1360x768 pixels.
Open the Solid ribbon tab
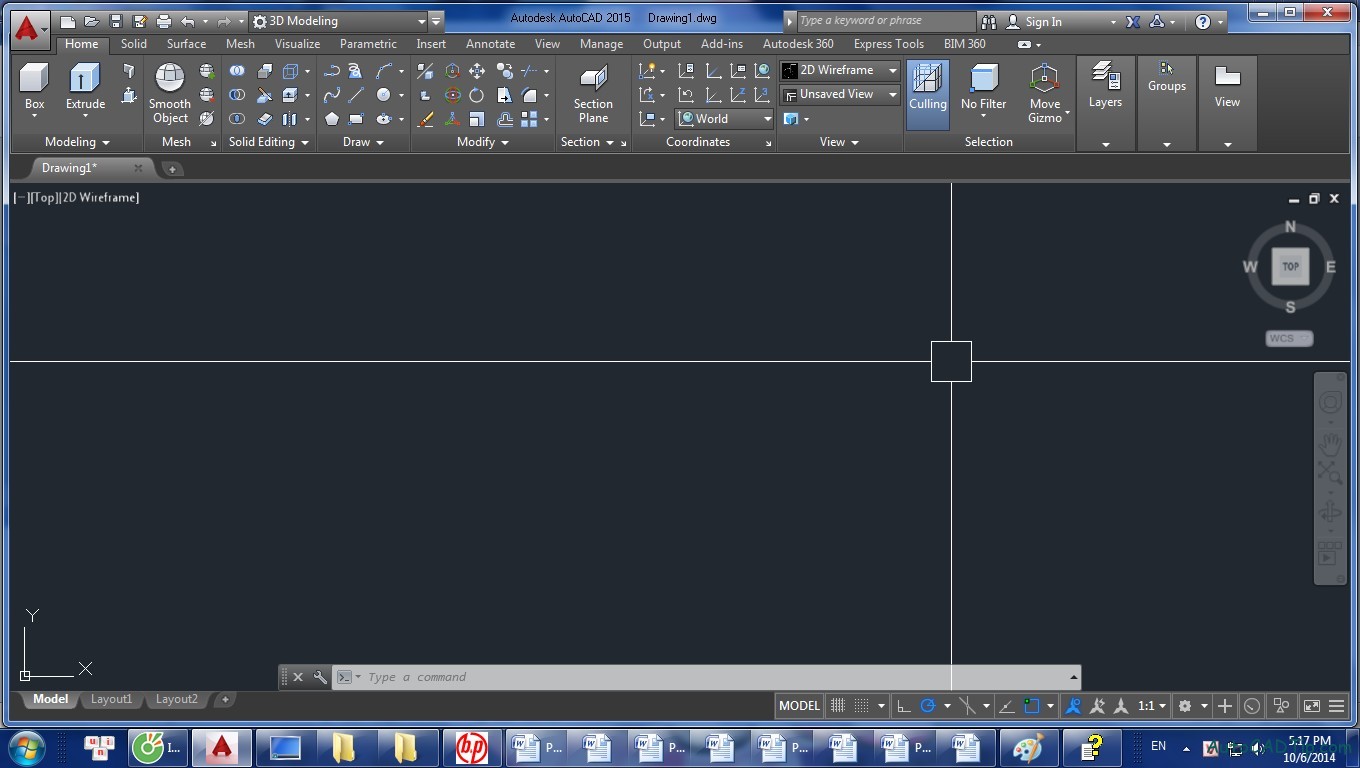[x=134, y=44]
